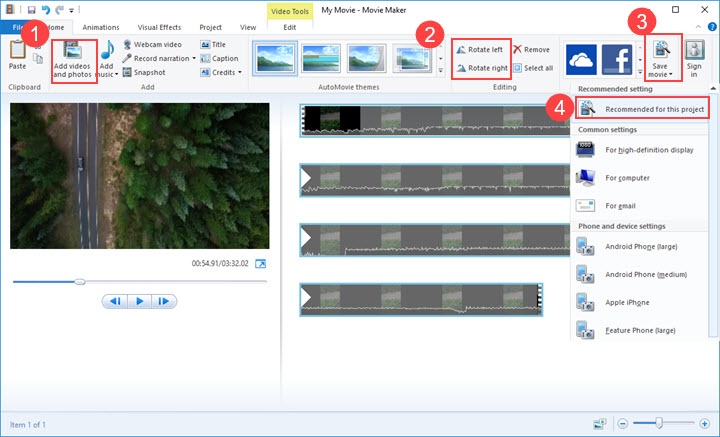Open the Animations ribbon tab

point(101,27)
